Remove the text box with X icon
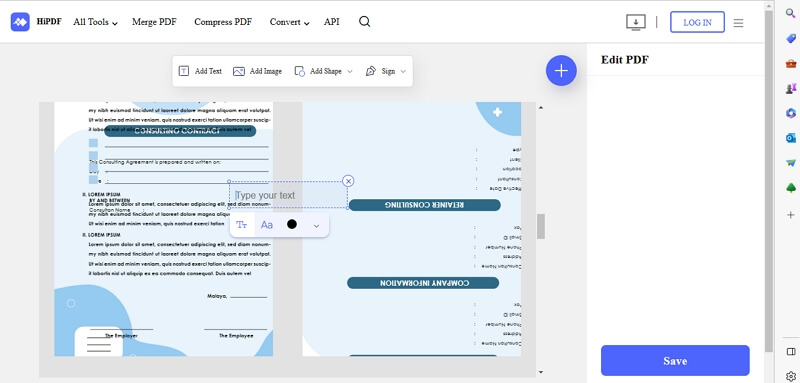800x383 pixels. (348, 181)
